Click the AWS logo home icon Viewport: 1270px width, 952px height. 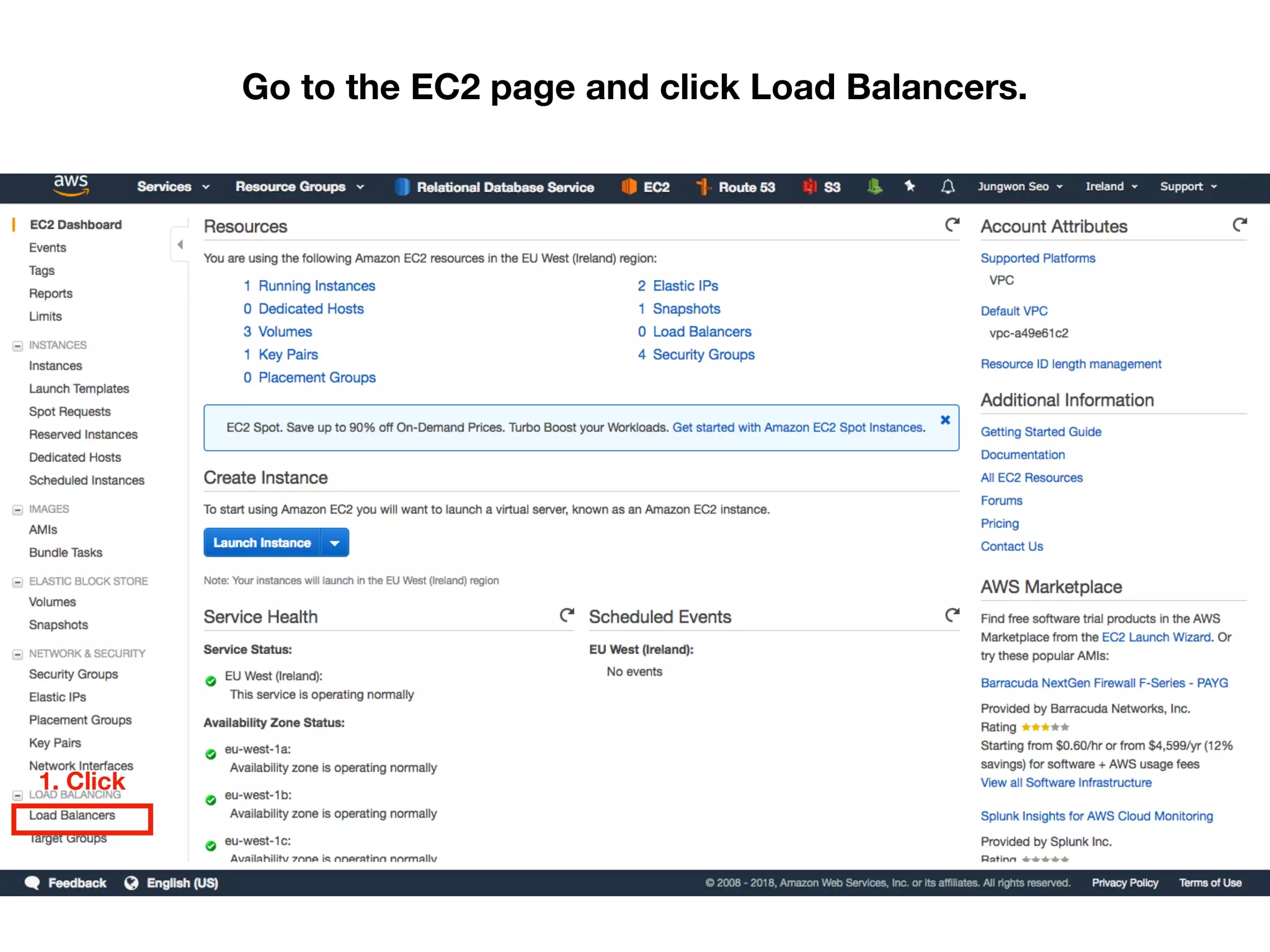[x=71, y=185]
